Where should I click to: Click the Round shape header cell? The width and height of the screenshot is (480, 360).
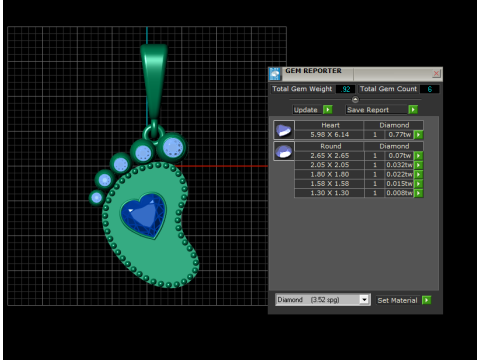tap(329, 146)
